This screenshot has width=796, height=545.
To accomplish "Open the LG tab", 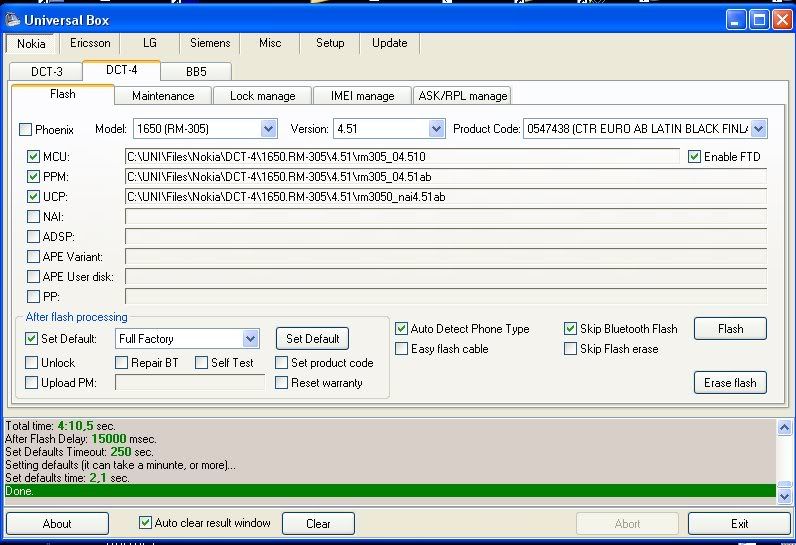I will point(150,43).
